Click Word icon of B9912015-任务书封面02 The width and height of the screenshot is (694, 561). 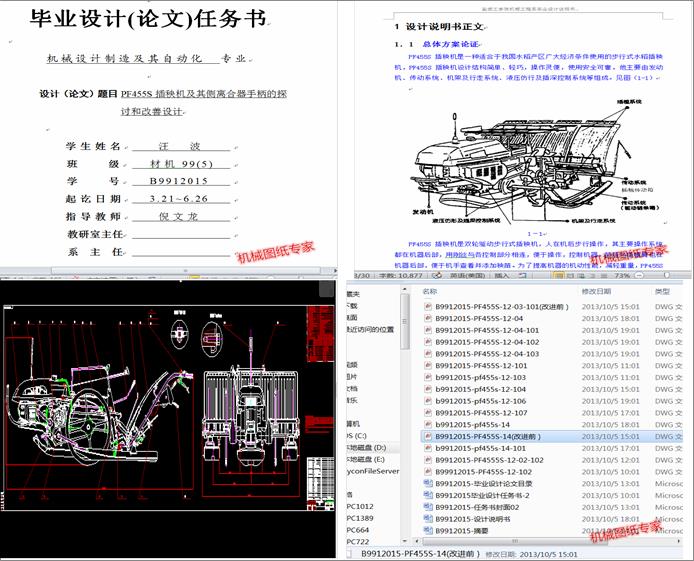(x=428, y=507)
